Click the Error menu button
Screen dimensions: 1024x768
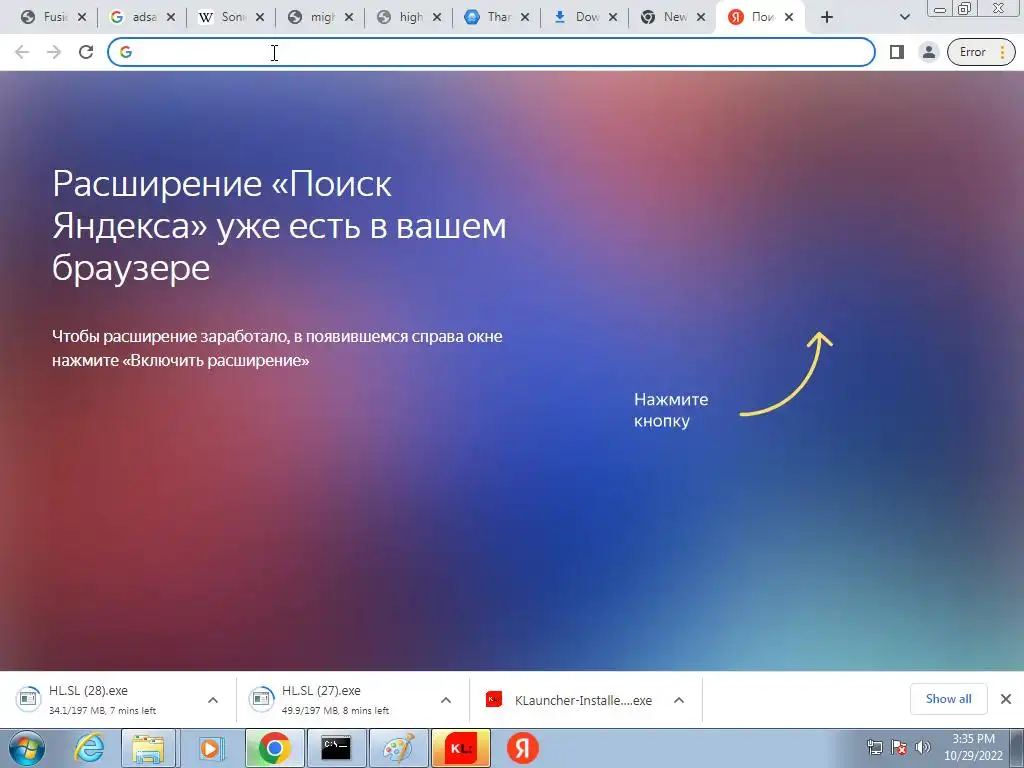(x=982, y=52)
